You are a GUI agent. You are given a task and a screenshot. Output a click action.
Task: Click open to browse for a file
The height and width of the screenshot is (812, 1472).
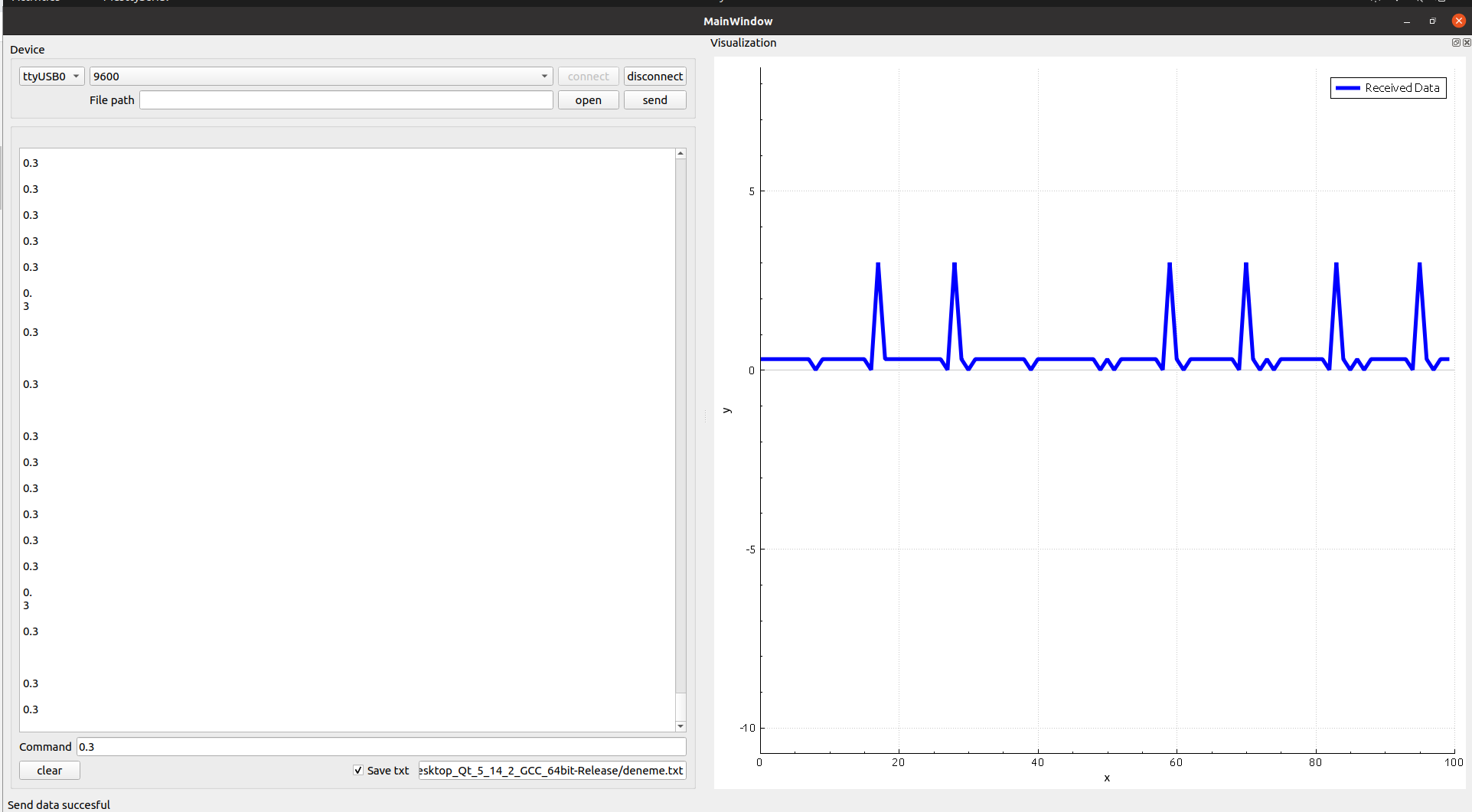pos(587,99)
